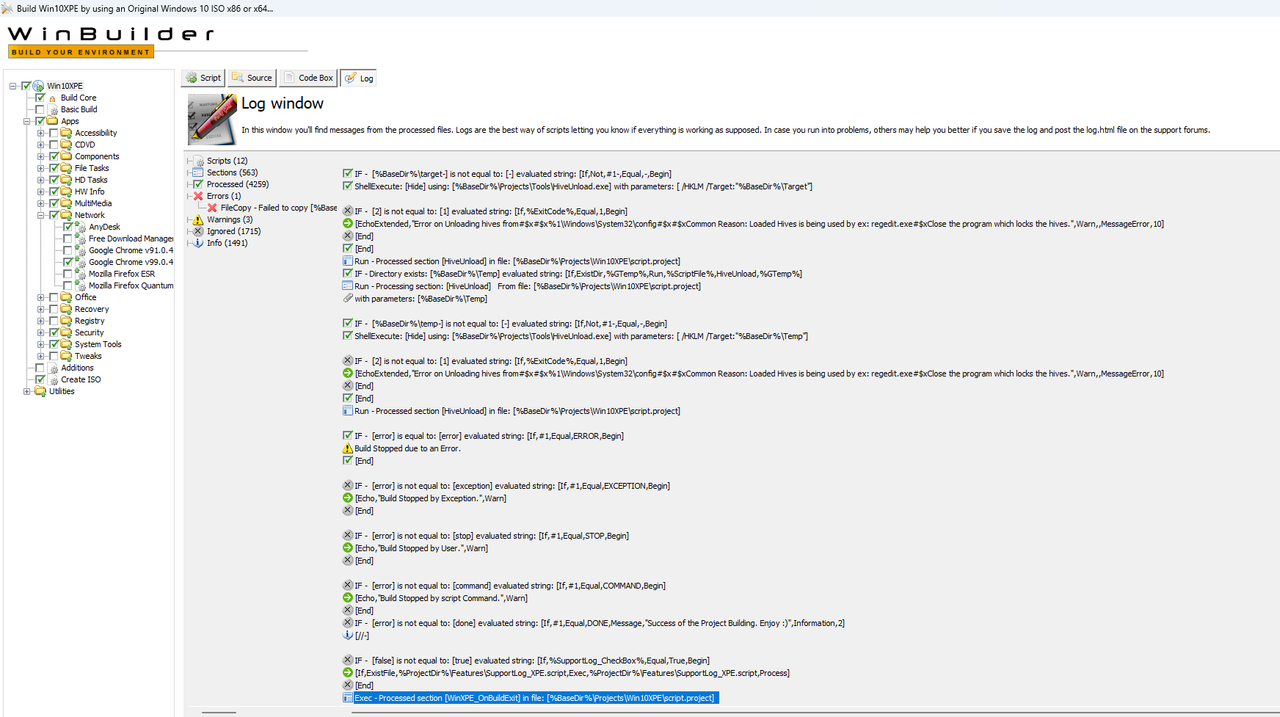Enable the Mozilla Firefox ESR checkbox

[68, 274]
